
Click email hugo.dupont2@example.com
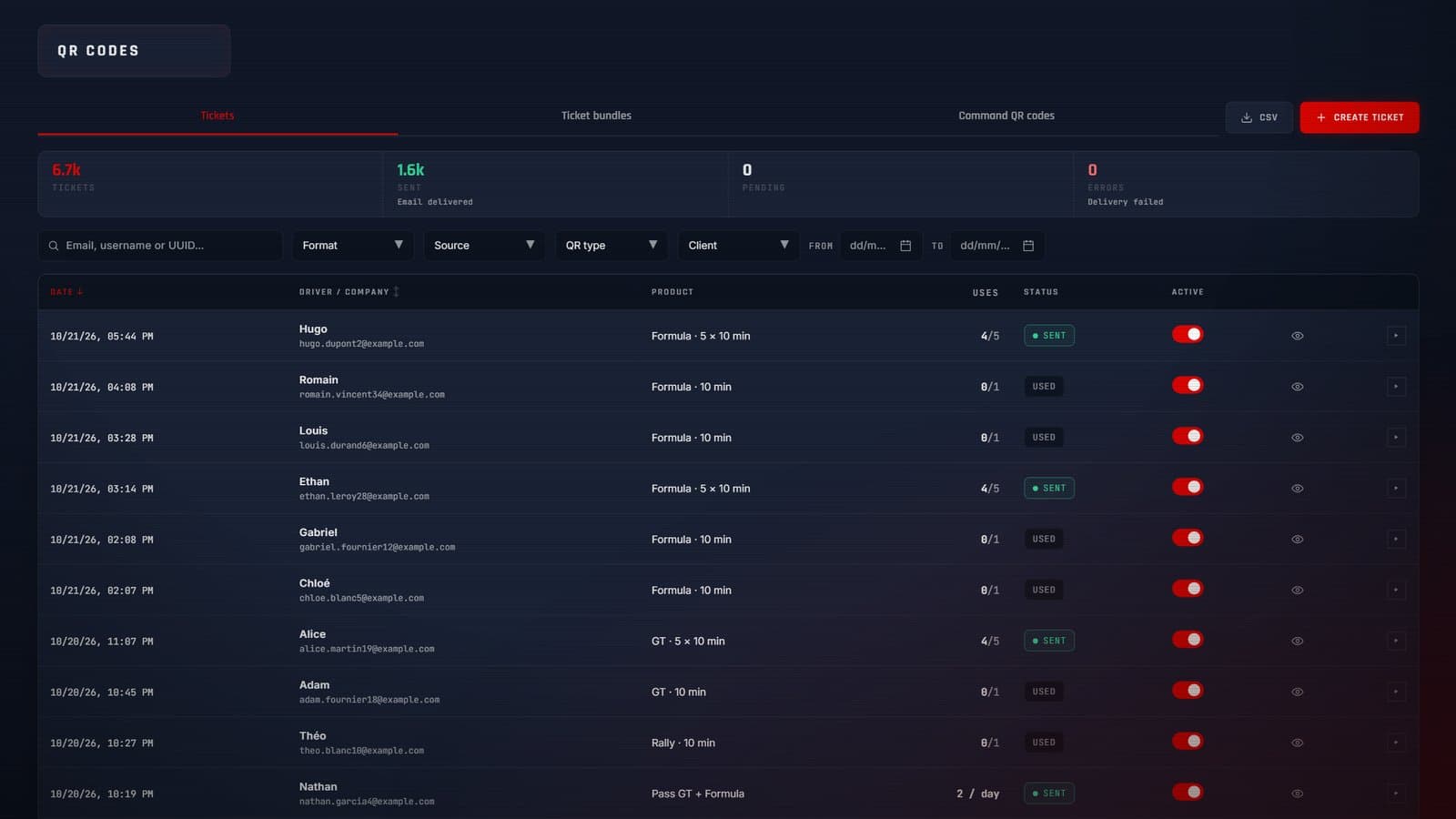(361, 344)
